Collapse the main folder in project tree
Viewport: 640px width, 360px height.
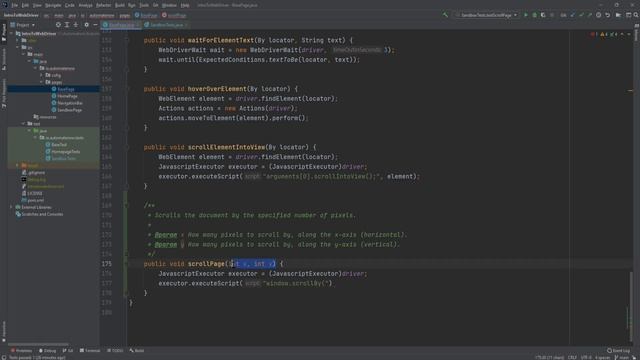24,54
